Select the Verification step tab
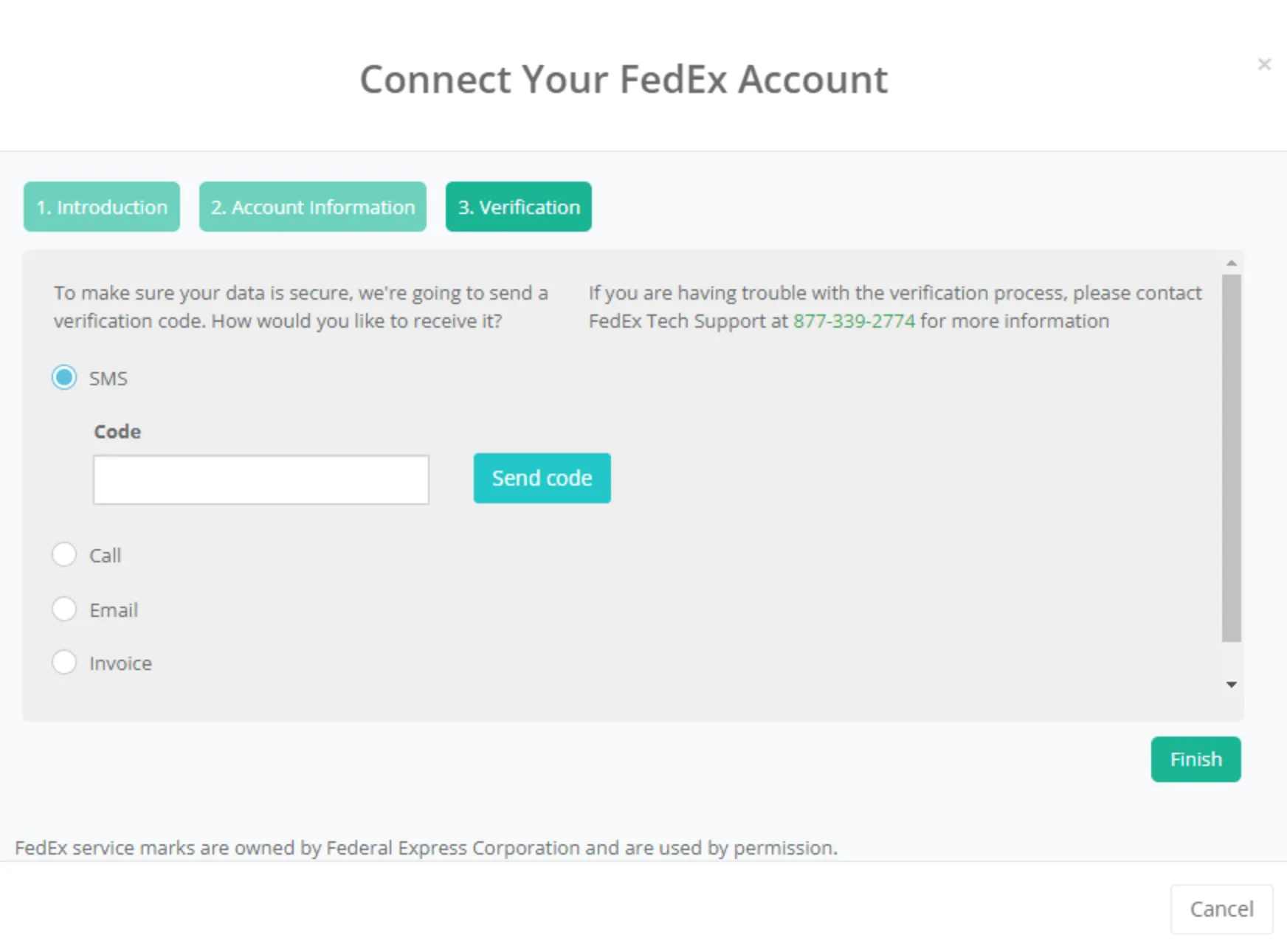Viewport: 1287px width, 952px height. (519, 207)
